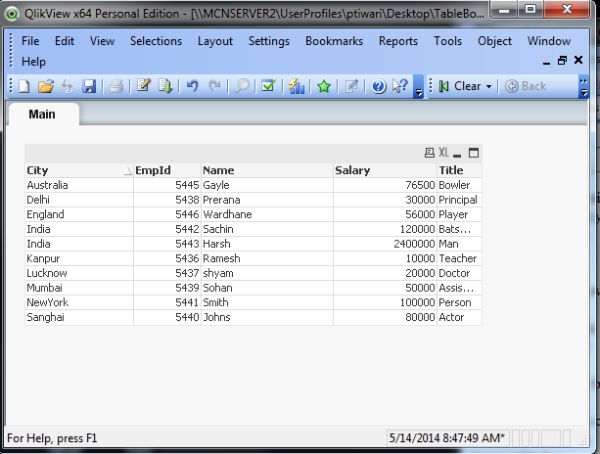Open Help Topics with the question mark icon
The height and width of the screenshot is (454, 600).
click(379, 87)
